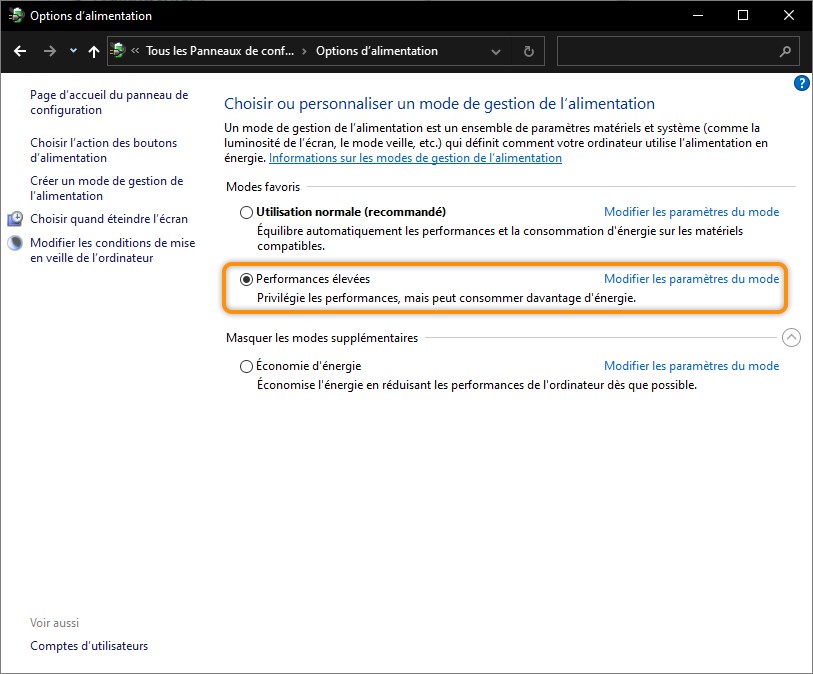The height and width of the screenshot is (674, 813).
Task: Select the 'Économie d'énergie' power plan
Action: 245,365
